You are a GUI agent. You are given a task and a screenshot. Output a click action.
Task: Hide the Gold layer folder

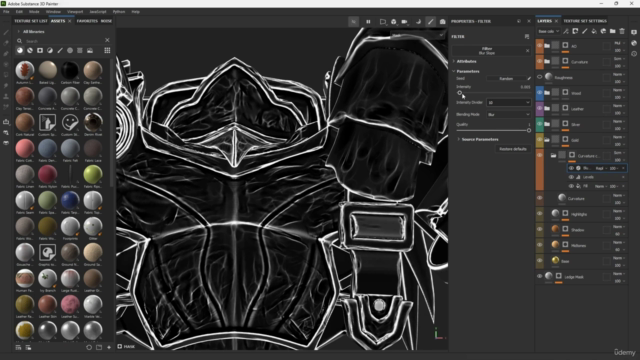pyautogui.click(x=540, y=140)
